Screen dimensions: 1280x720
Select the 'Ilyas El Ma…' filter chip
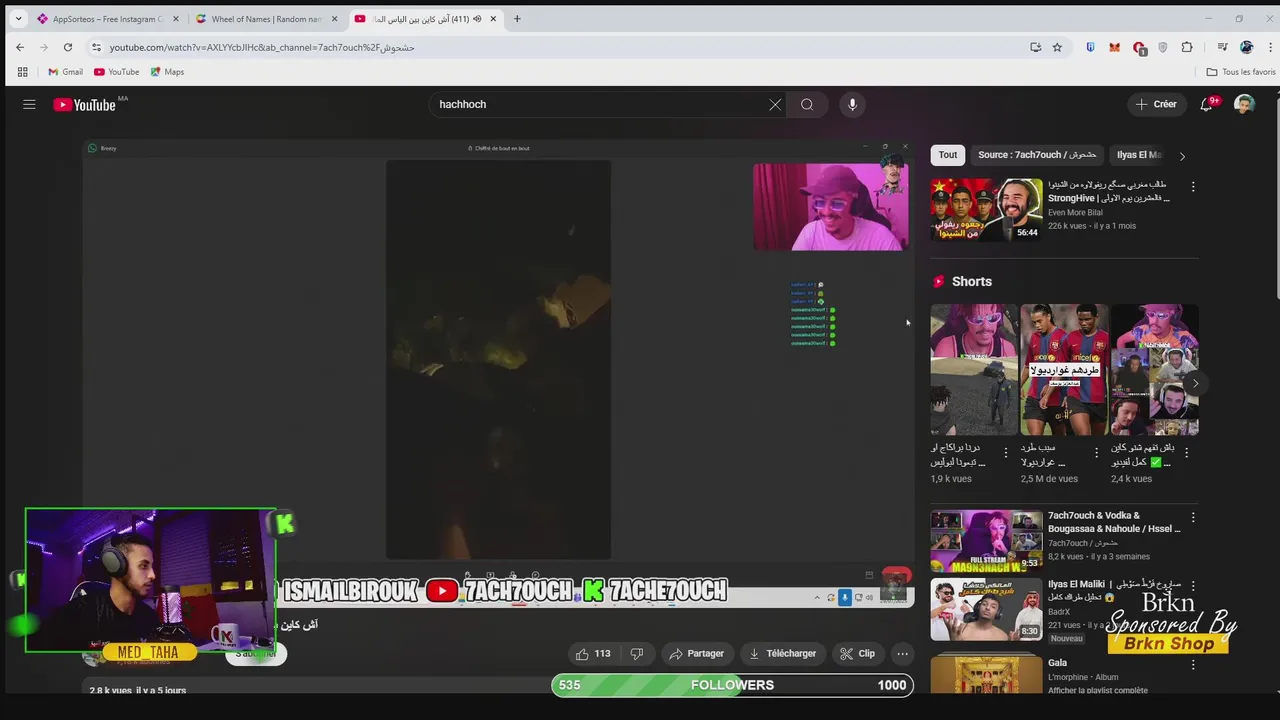(1139, 155)
